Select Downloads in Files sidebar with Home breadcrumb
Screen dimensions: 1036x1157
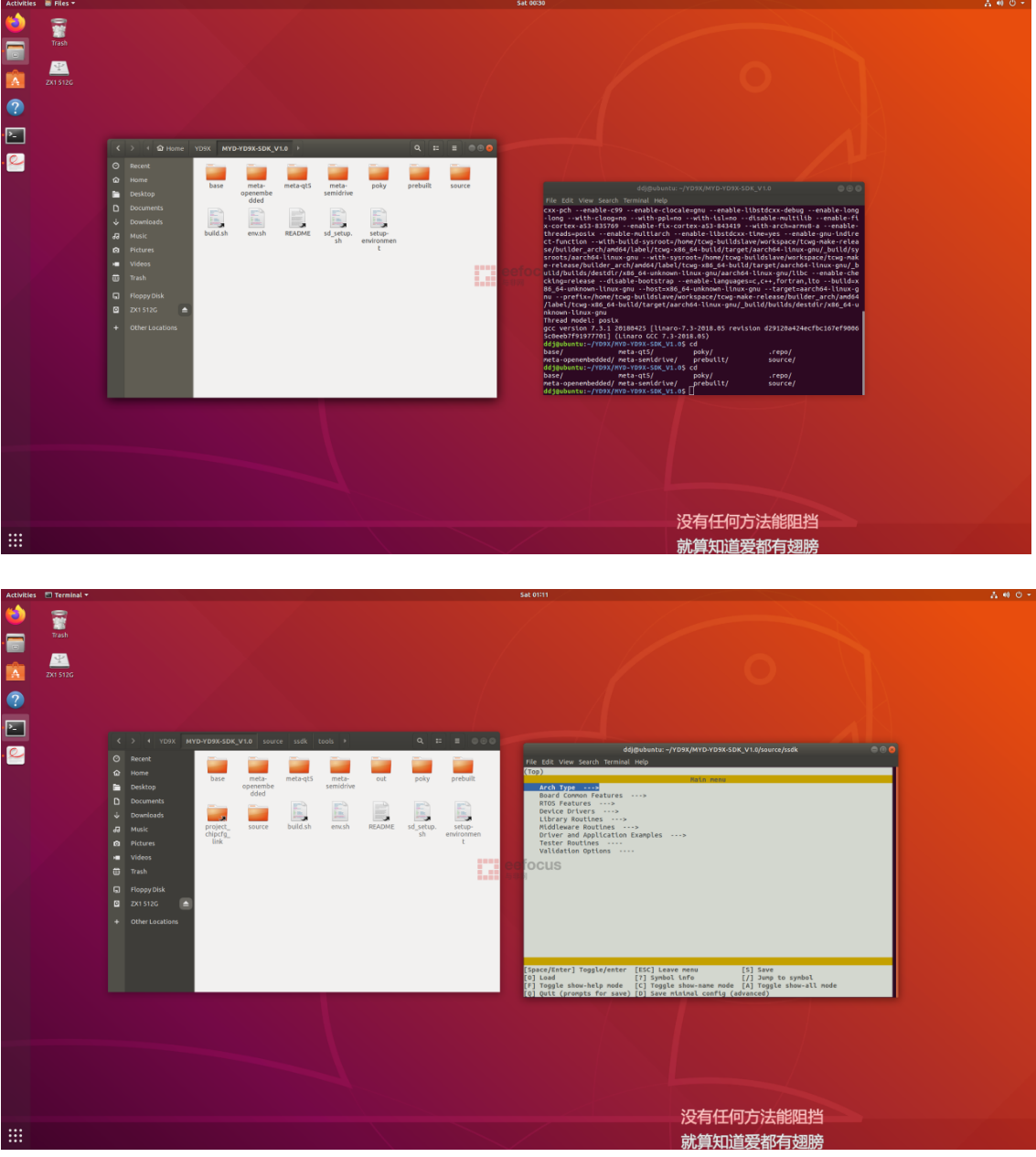150,222
